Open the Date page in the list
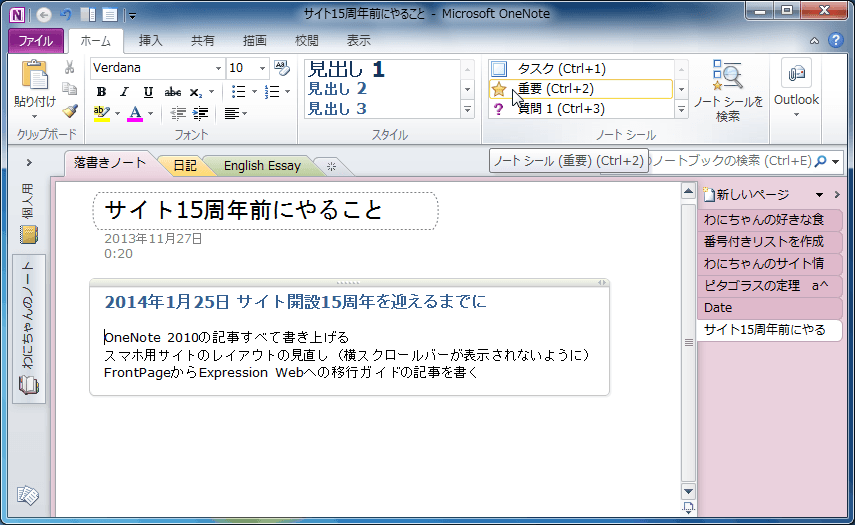 click(769, 307)
